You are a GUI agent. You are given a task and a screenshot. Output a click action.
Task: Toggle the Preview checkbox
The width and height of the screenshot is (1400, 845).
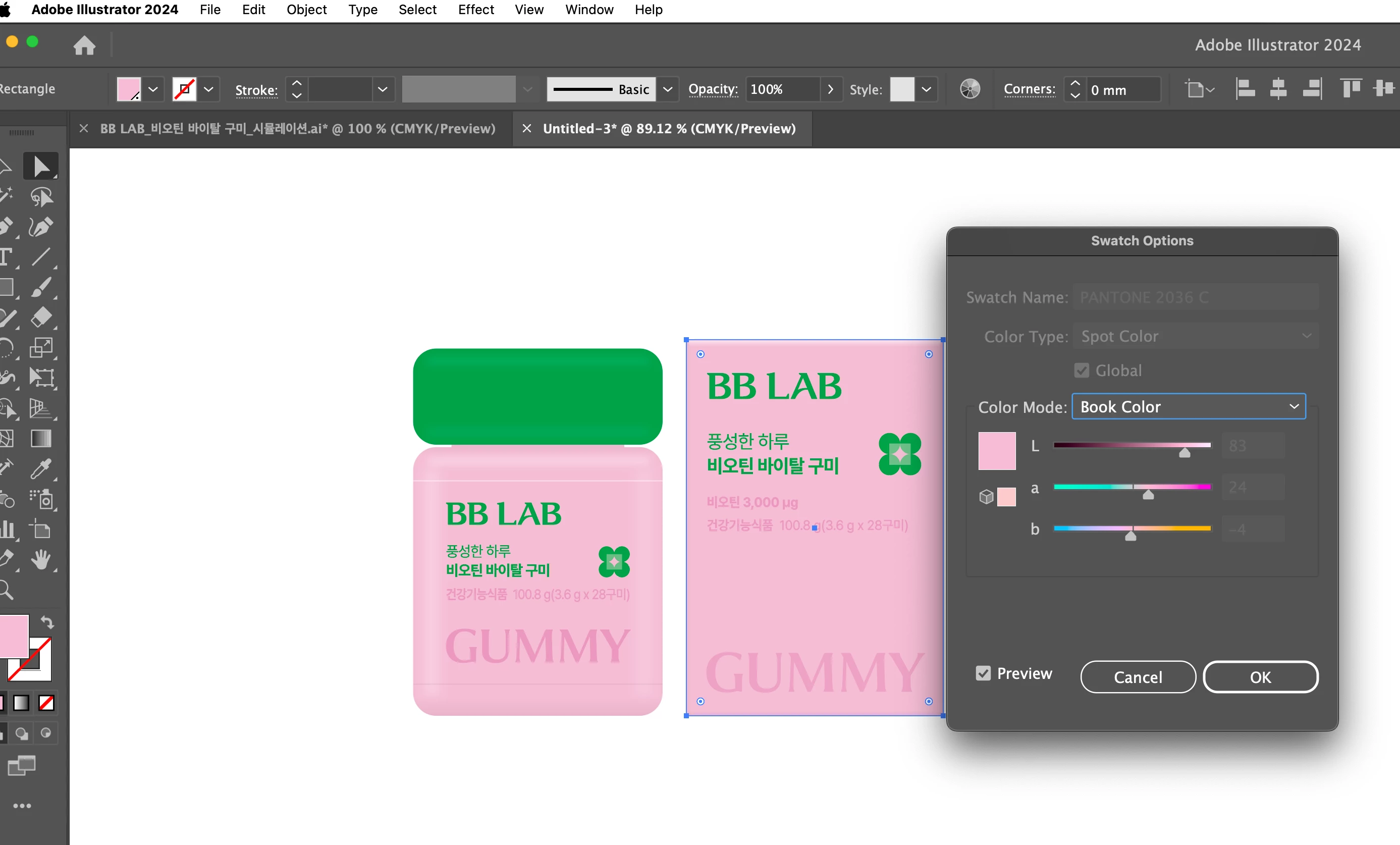pos(983,673)
